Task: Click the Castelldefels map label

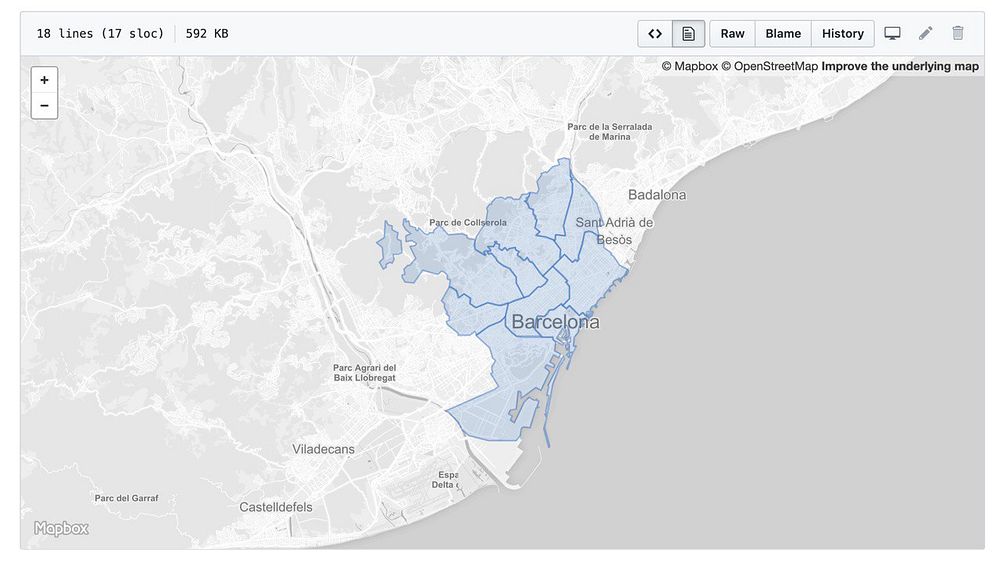Action: point(276,508)
